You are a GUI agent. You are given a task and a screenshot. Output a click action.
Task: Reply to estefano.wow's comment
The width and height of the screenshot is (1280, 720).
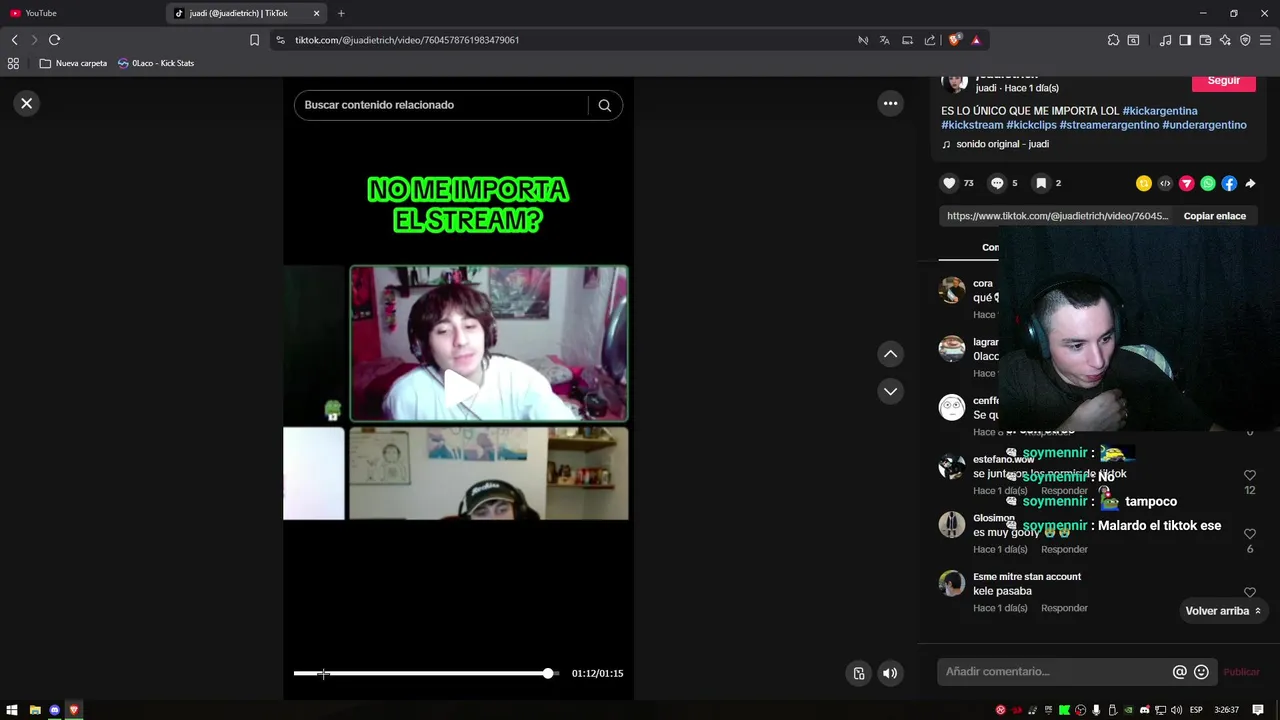(x=1064, y=491)
